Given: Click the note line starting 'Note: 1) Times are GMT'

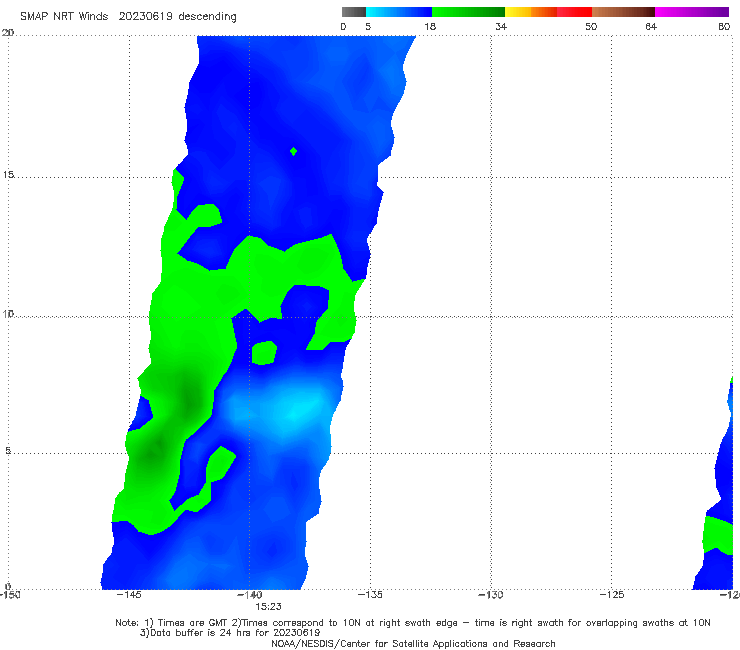Looking at the screenshot, I should (x=412, y=623).
